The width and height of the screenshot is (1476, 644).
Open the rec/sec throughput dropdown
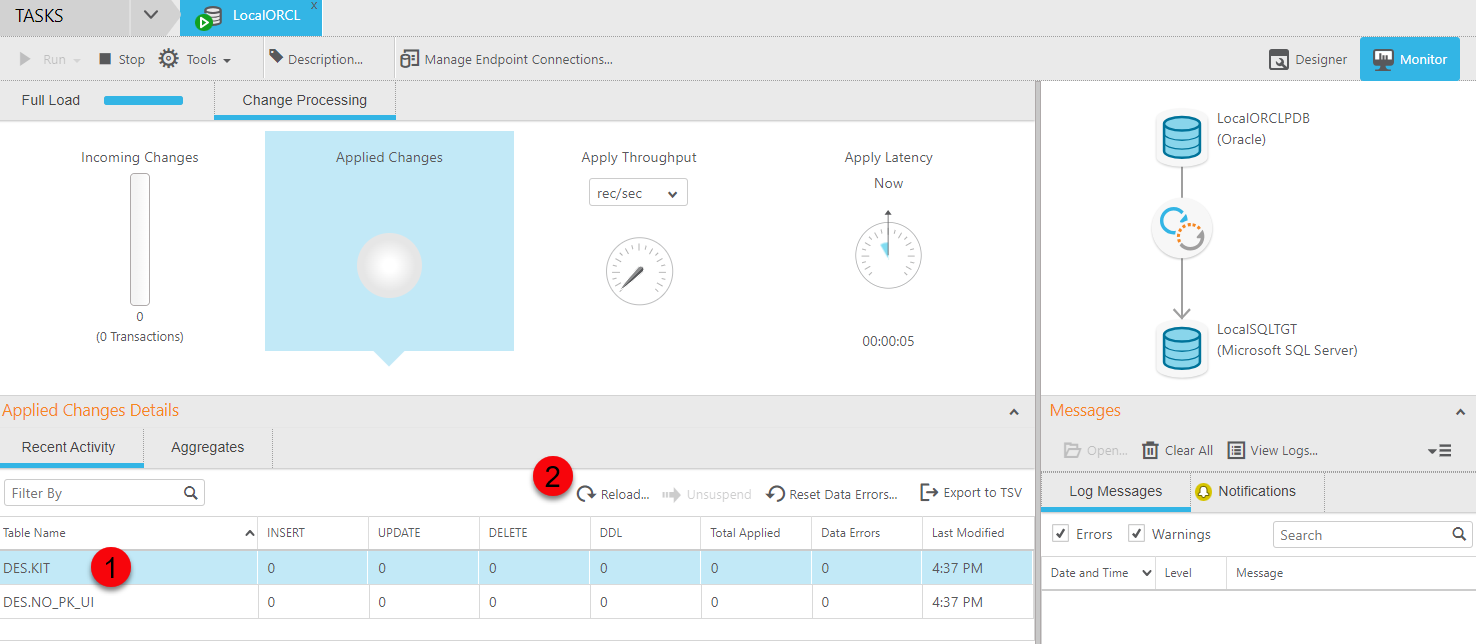[x=638, y=193]
